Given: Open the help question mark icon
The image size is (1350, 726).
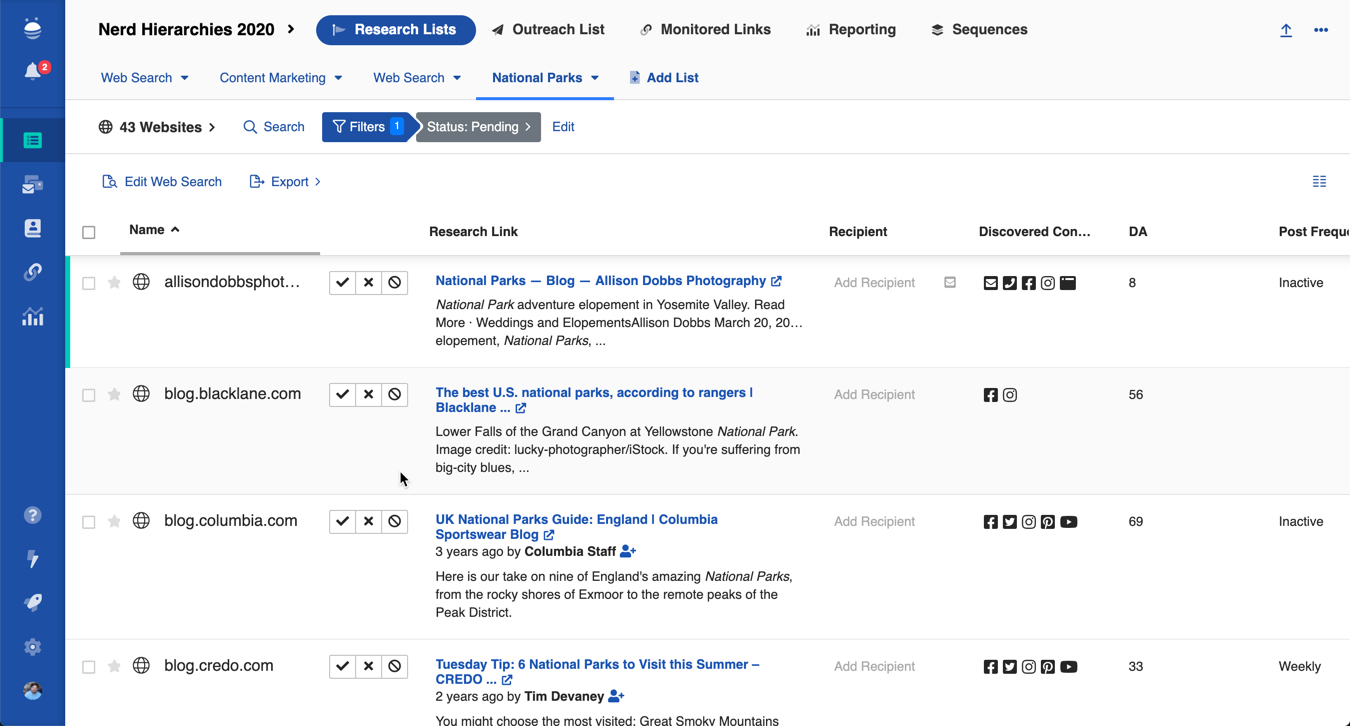Looking at the screenshot, I should (x=33, y=515).
